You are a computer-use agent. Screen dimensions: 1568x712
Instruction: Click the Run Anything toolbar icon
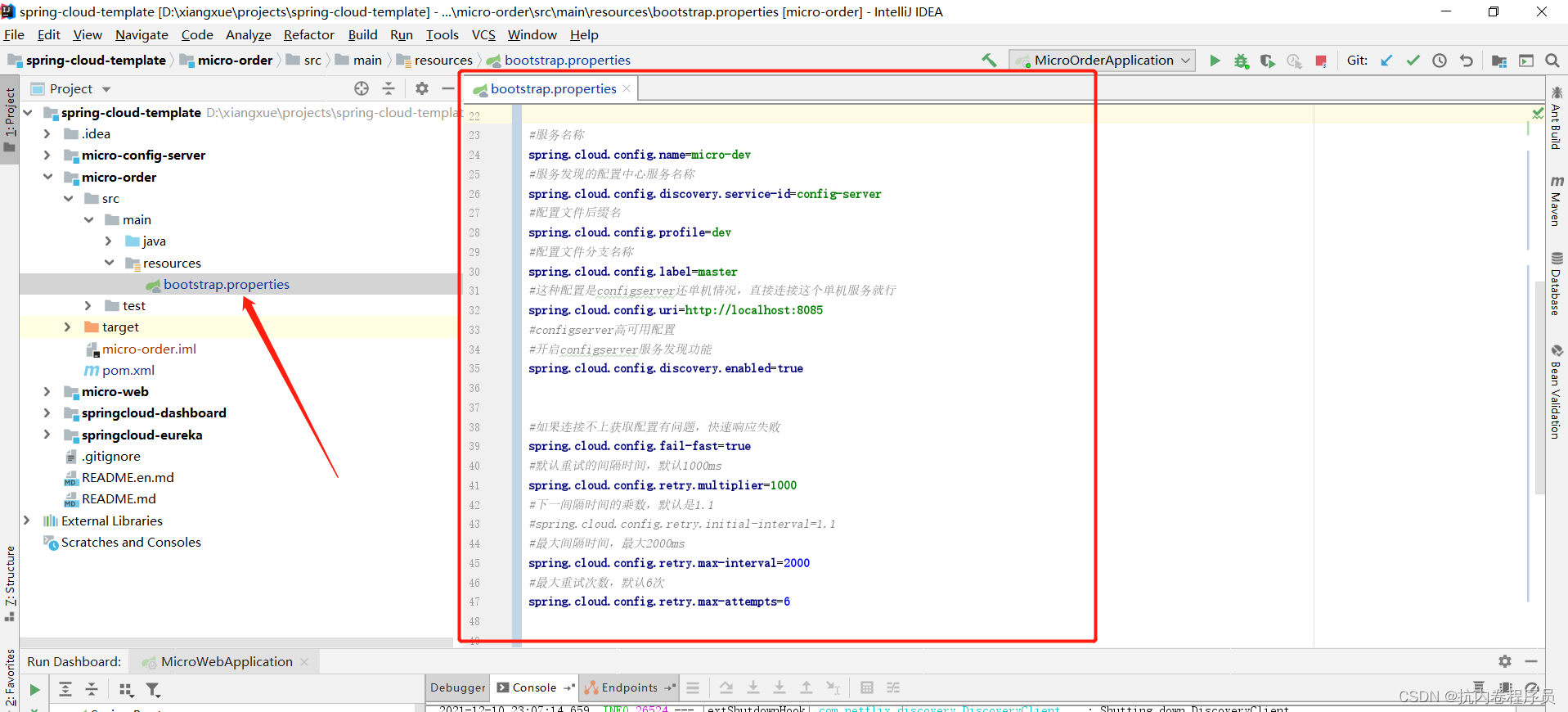click(1525, 61)
